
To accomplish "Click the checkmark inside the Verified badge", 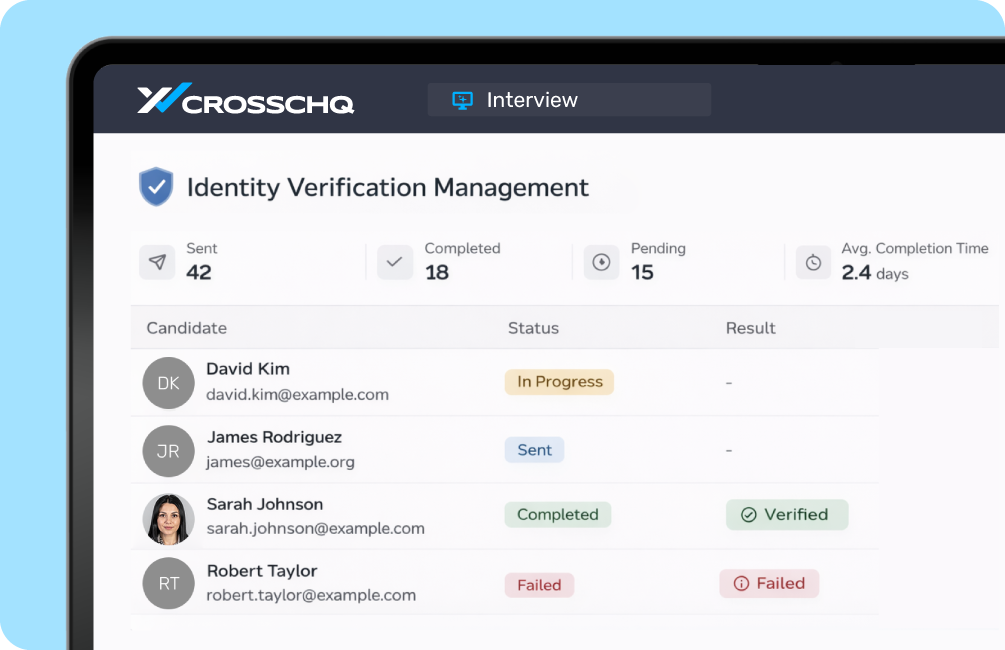I will (x=749, y=514).
